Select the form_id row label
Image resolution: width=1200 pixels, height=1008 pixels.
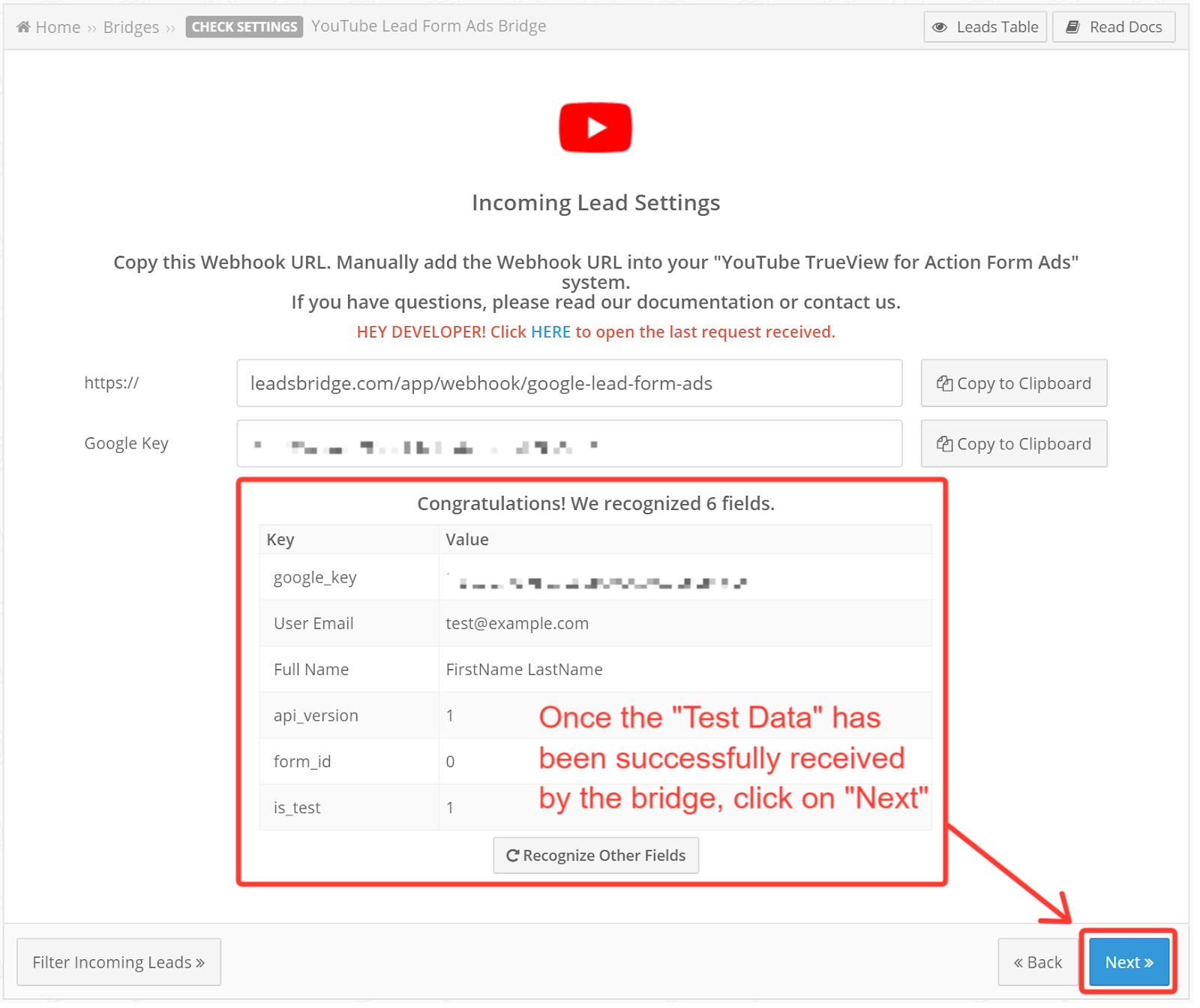tap(302, 761)
